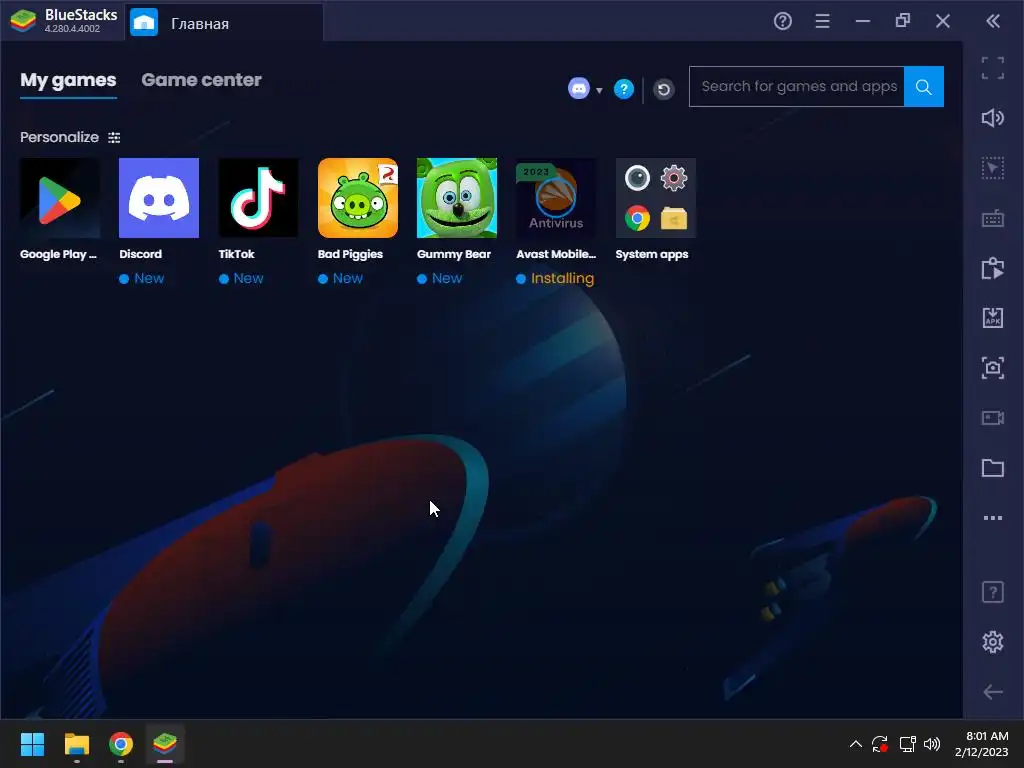Screen dimensions: 1024x768
Task: Click the blue help question mark
Action: coord(624,89)
